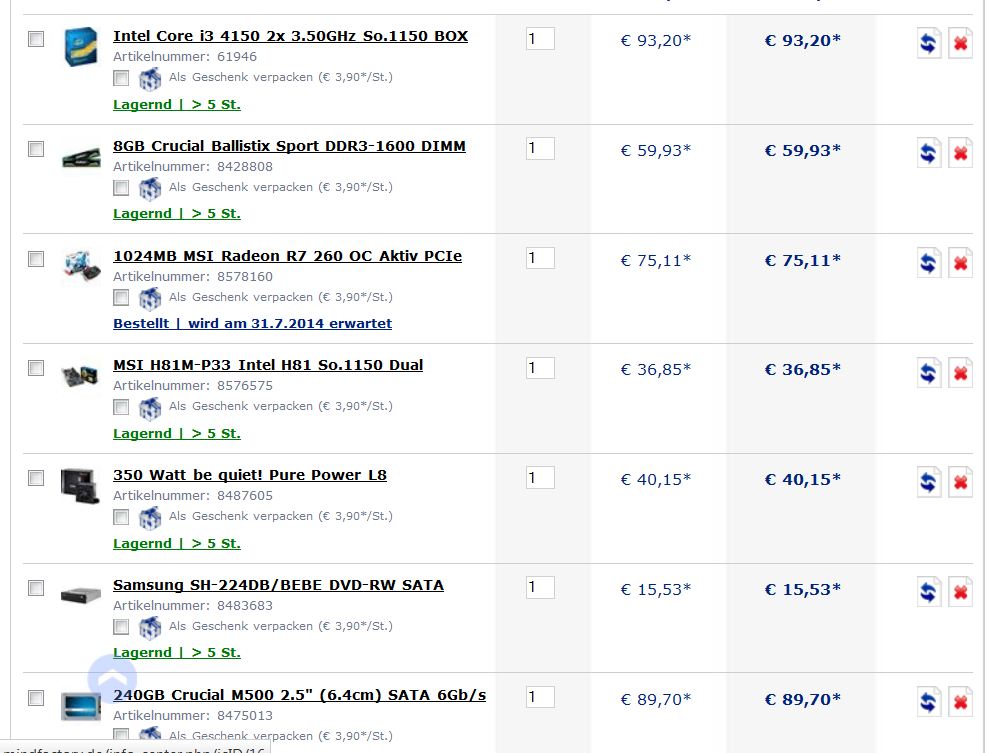Remove MSI Radeon R7 260 from cart
The image size is (988, 753).
960,263
